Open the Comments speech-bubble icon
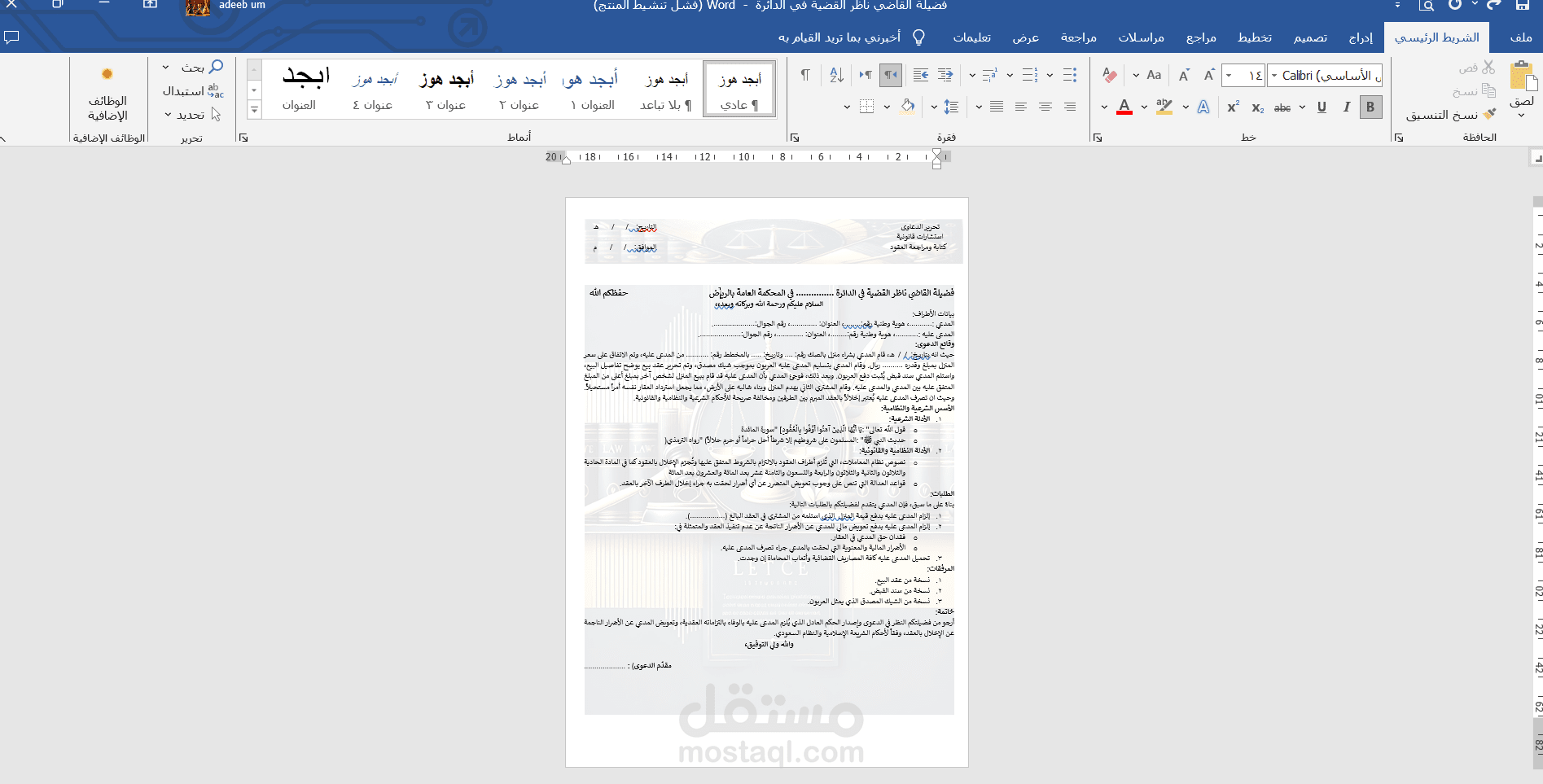Image resolution: width=1543 pixels, height=784 pixels. pyautogui.click(x=11, y=37)
